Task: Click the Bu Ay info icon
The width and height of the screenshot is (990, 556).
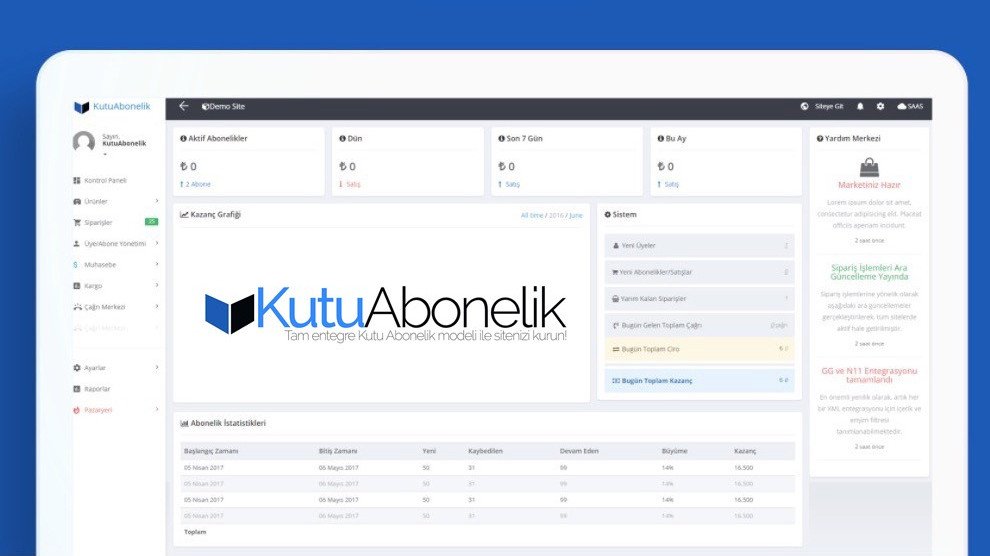Action: 660,138
